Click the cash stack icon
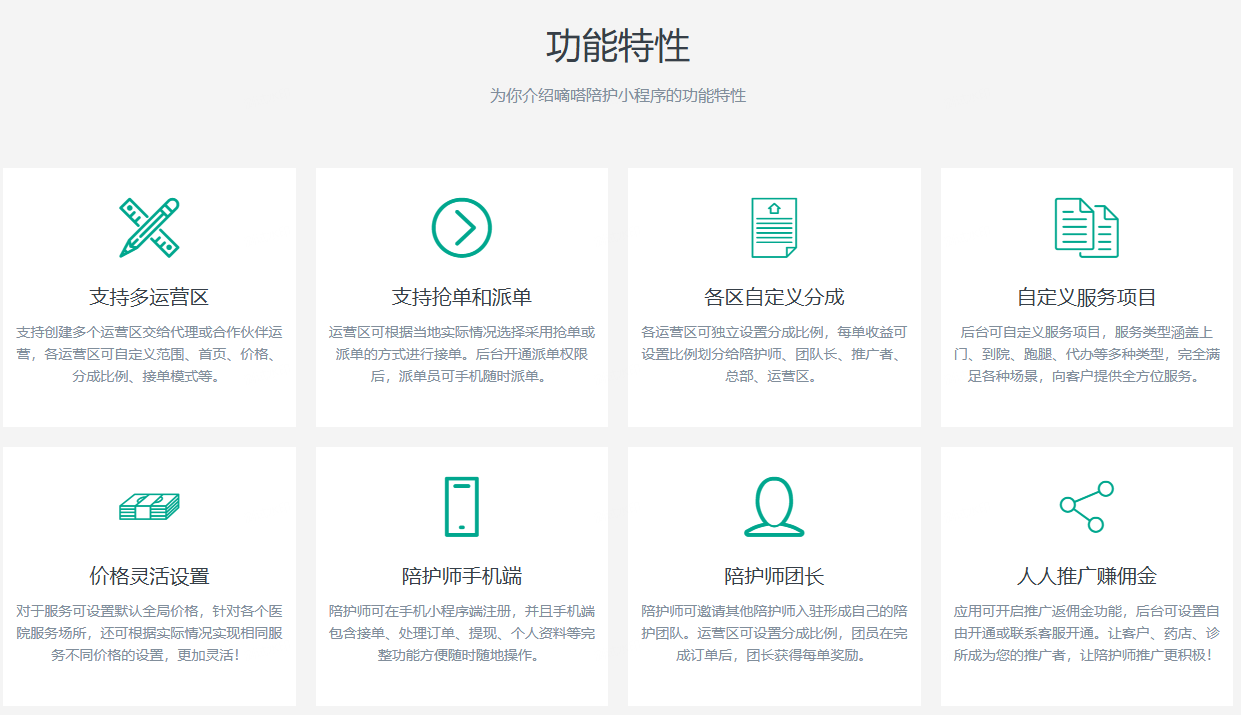Viewport: 1241px width, 715px height. pos(149,507)
